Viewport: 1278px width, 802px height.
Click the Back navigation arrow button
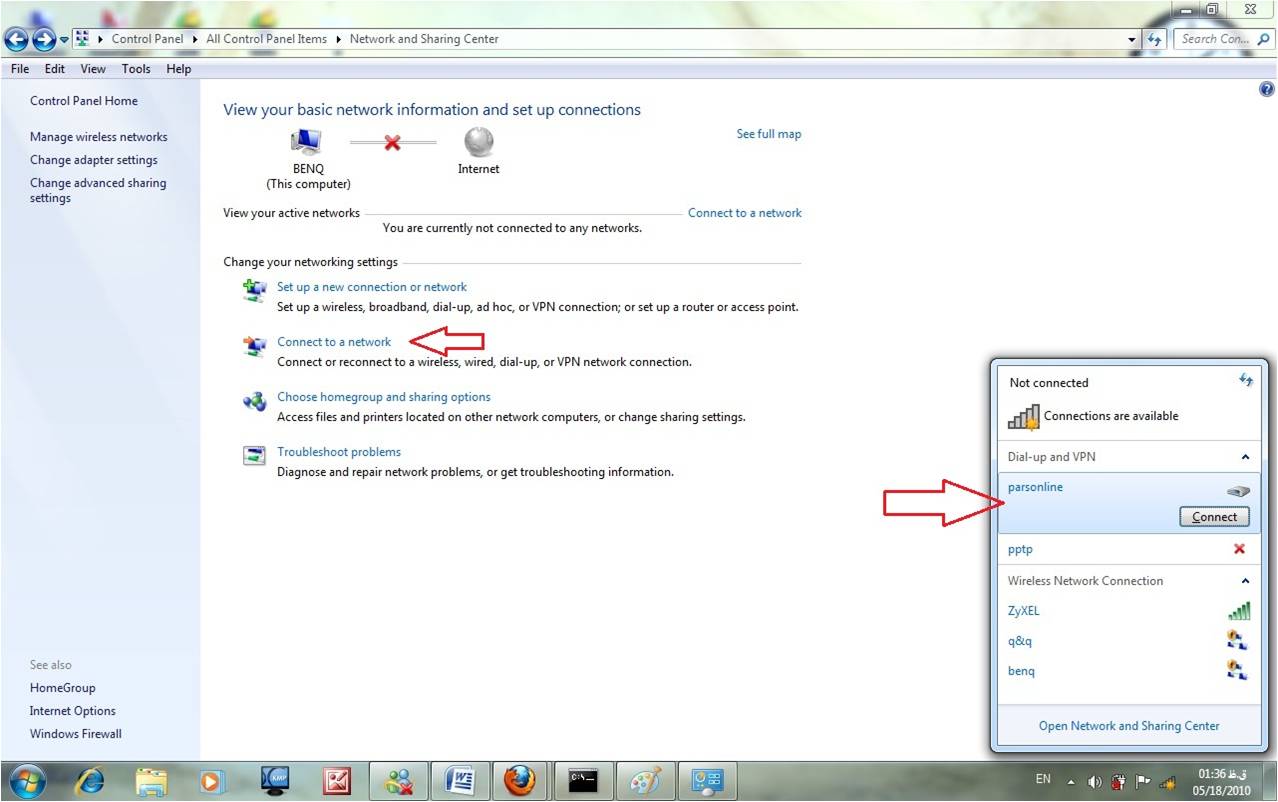coord(16,39)
